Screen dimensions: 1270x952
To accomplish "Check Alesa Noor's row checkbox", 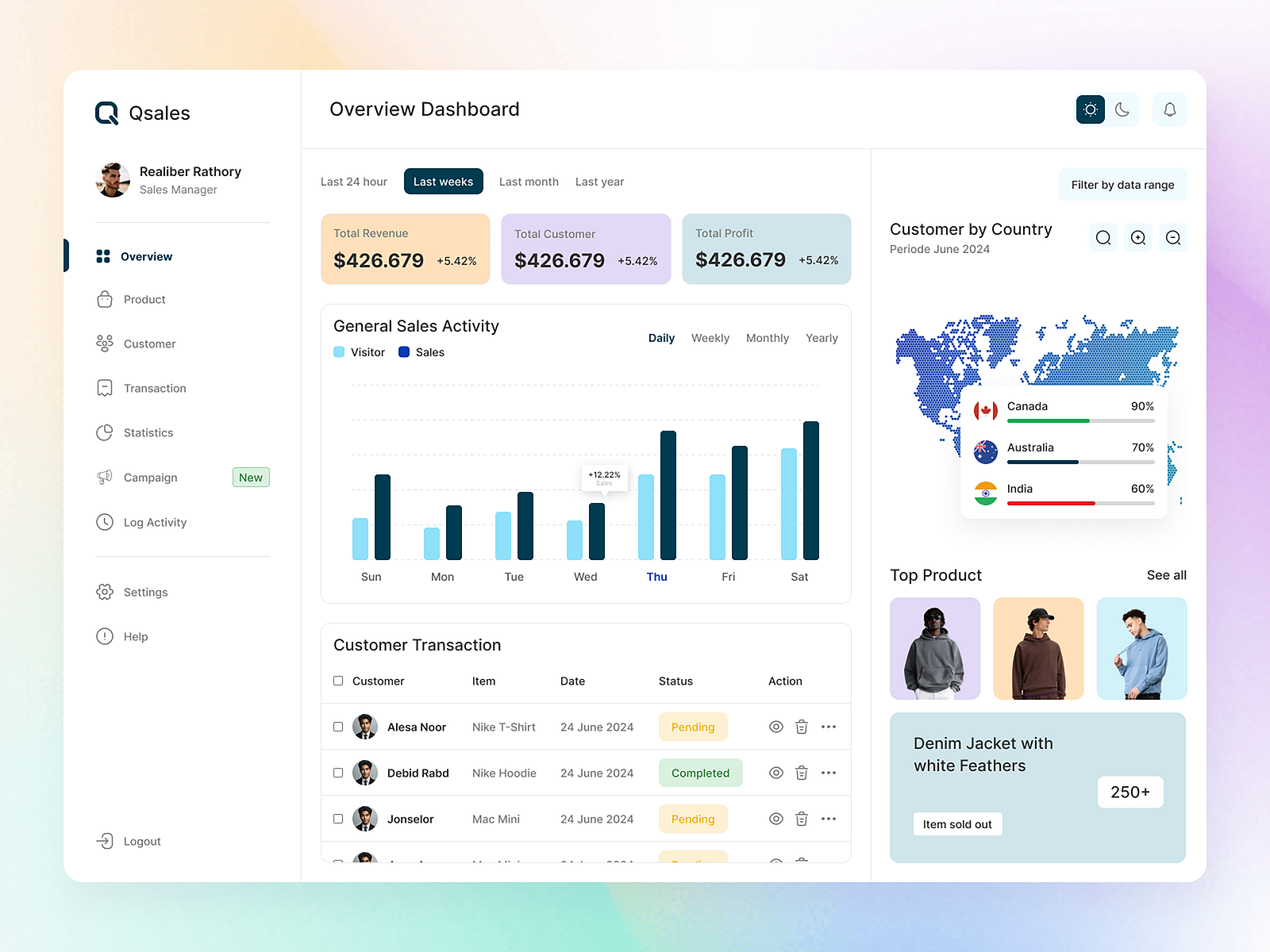I will [x=338, y=727].
